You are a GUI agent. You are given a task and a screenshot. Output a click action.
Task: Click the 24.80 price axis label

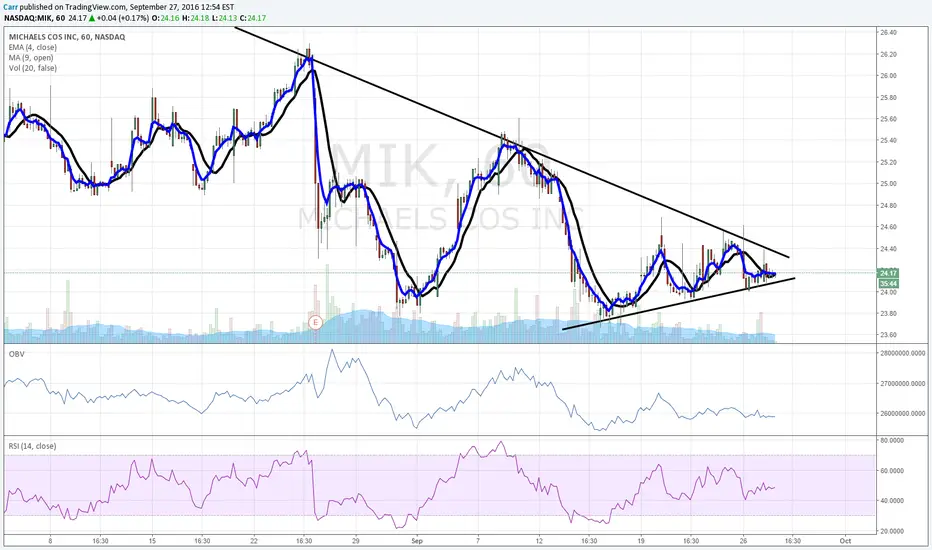pyautogui.click(x=888, y=206)
